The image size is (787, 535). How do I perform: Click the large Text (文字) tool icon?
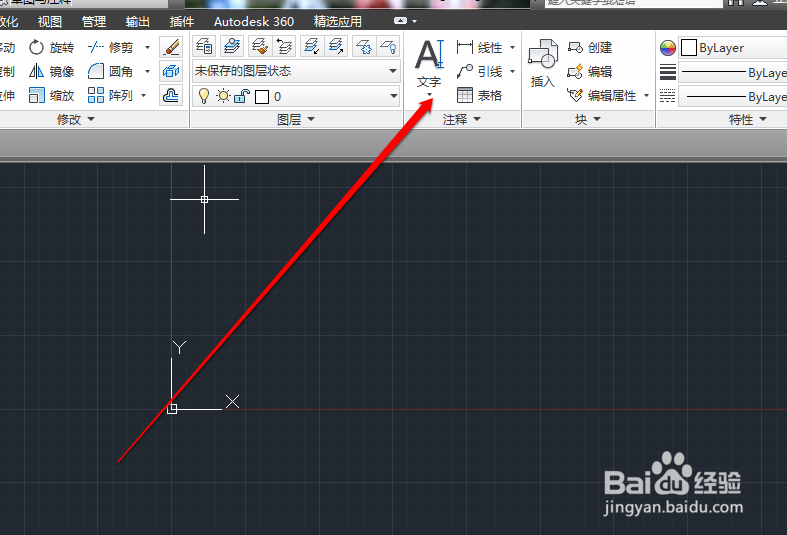click(429, 55)
